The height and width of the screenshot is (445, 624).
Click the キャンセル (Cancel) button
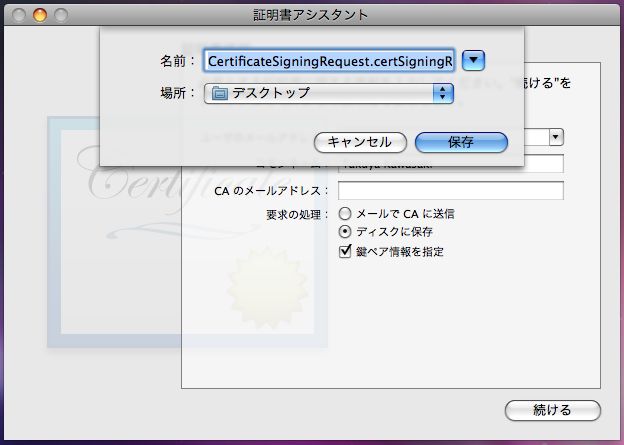pos(360,142)
